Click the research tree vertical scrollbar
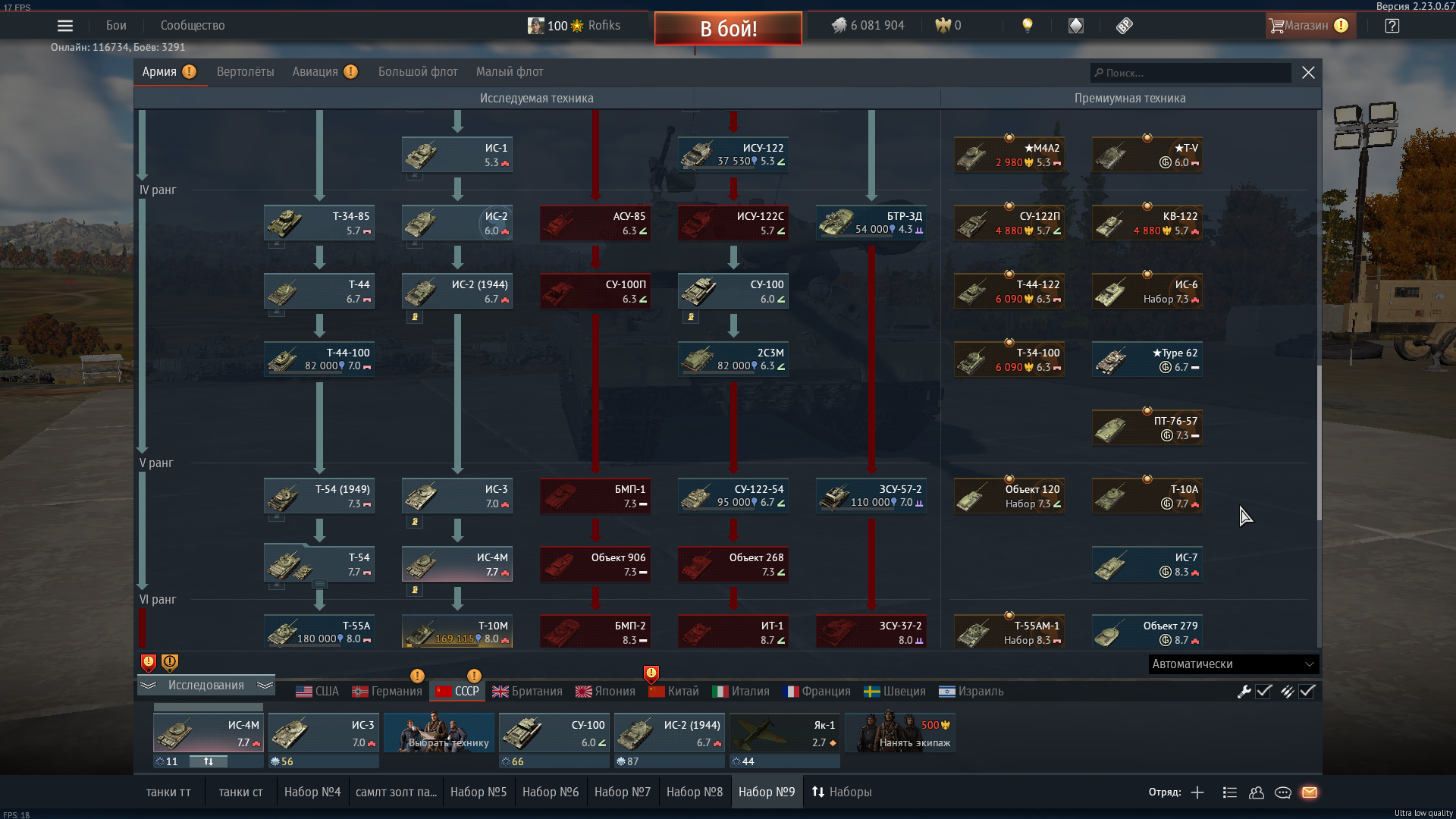1456x819 pixels. 1319,443
